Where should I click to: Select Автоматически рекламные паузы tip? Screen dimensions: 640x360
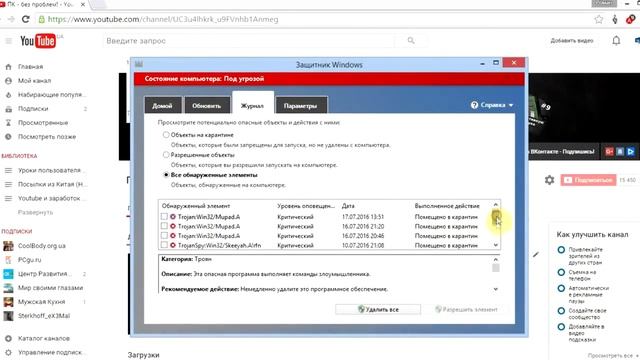[561, 288]
